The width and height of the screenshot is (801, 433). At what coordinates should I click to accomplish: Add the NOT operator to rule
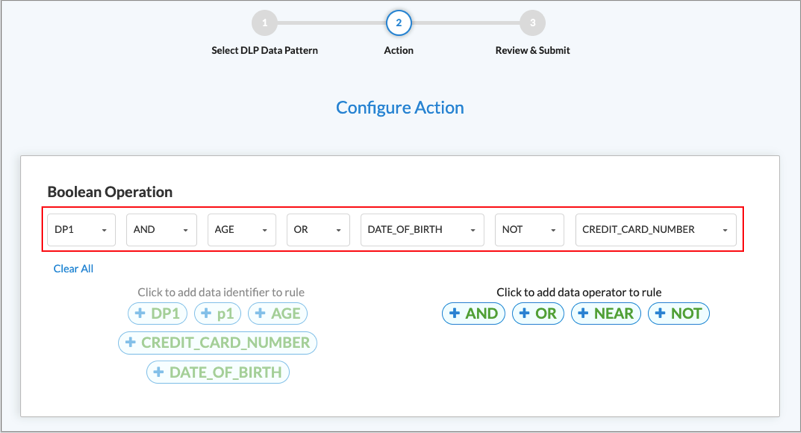point(678,314)
